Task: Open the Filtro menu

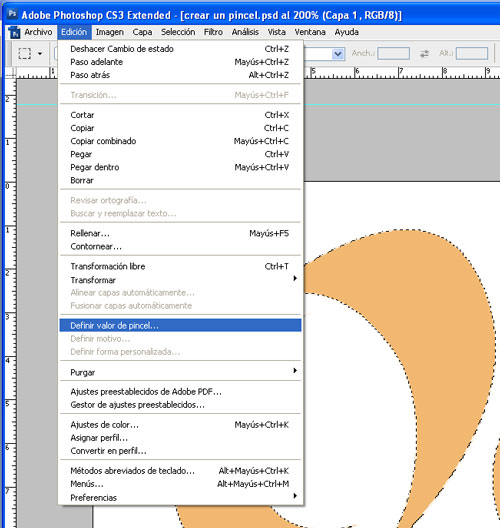Action: point(213,32)
